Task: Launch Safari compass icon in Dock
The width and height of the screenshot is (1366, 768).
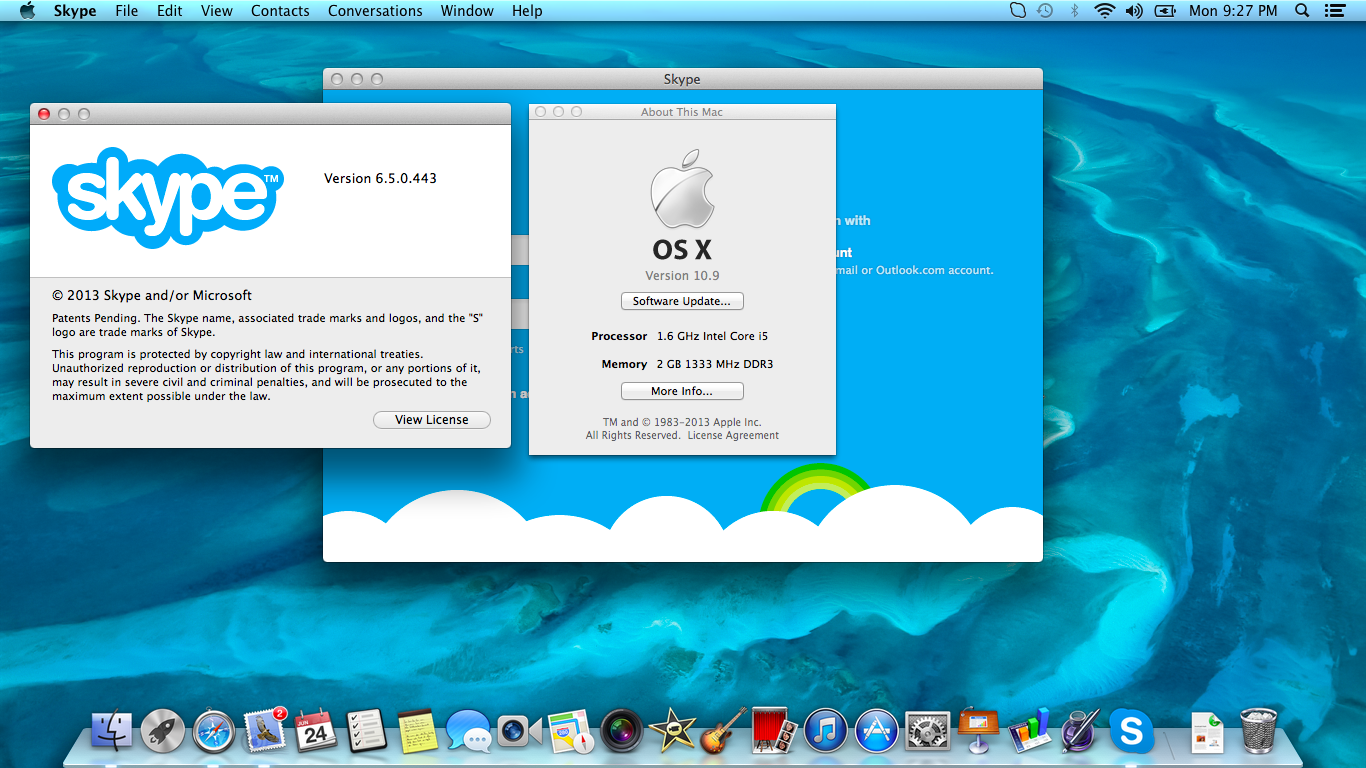Action: 213,732
